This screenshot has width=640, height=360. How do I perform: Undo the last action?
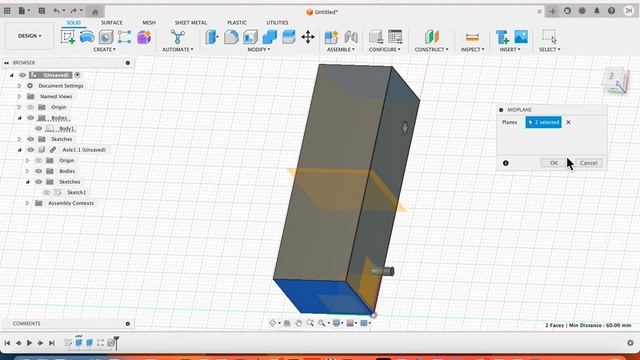57,11
